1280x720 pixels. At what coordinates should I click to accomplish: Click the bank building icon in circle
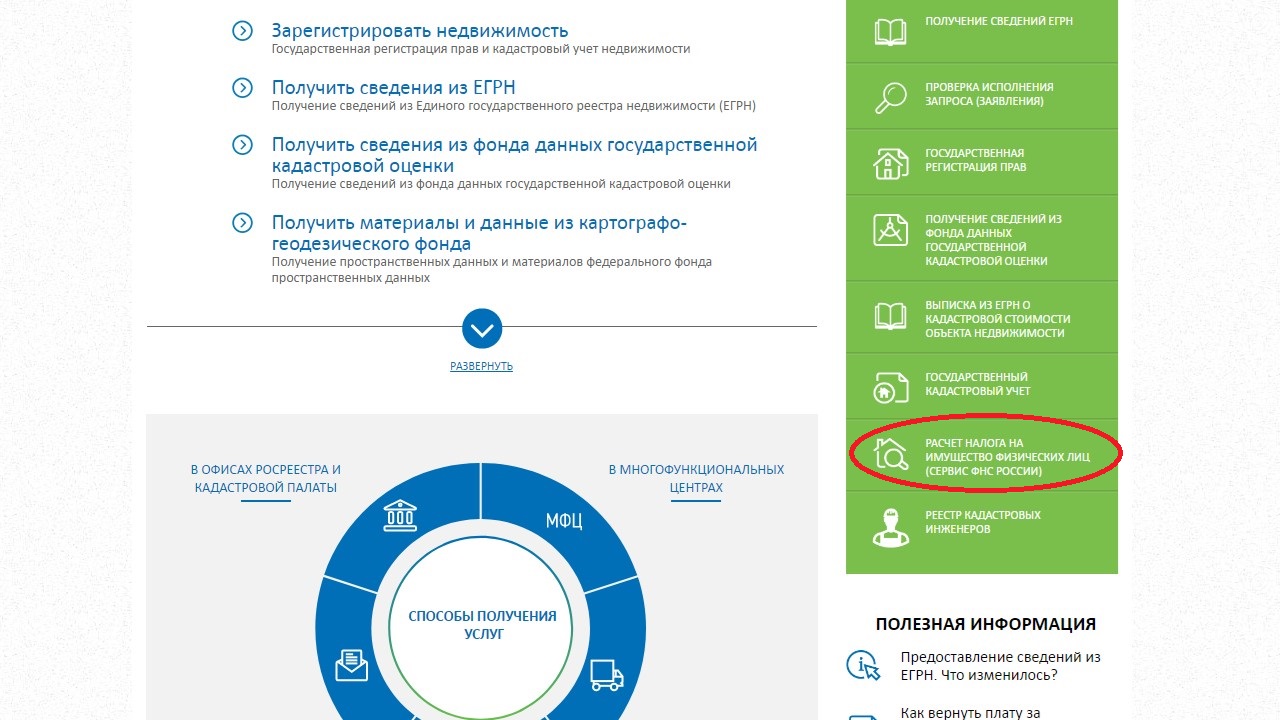coord(400,516)
